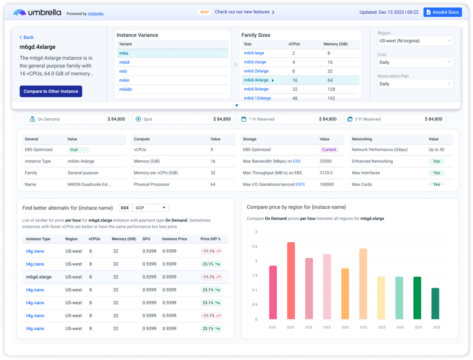Click the Yes badge for Max Interfaces
Viewport: 473px width, 360px height.
point(437,173)
